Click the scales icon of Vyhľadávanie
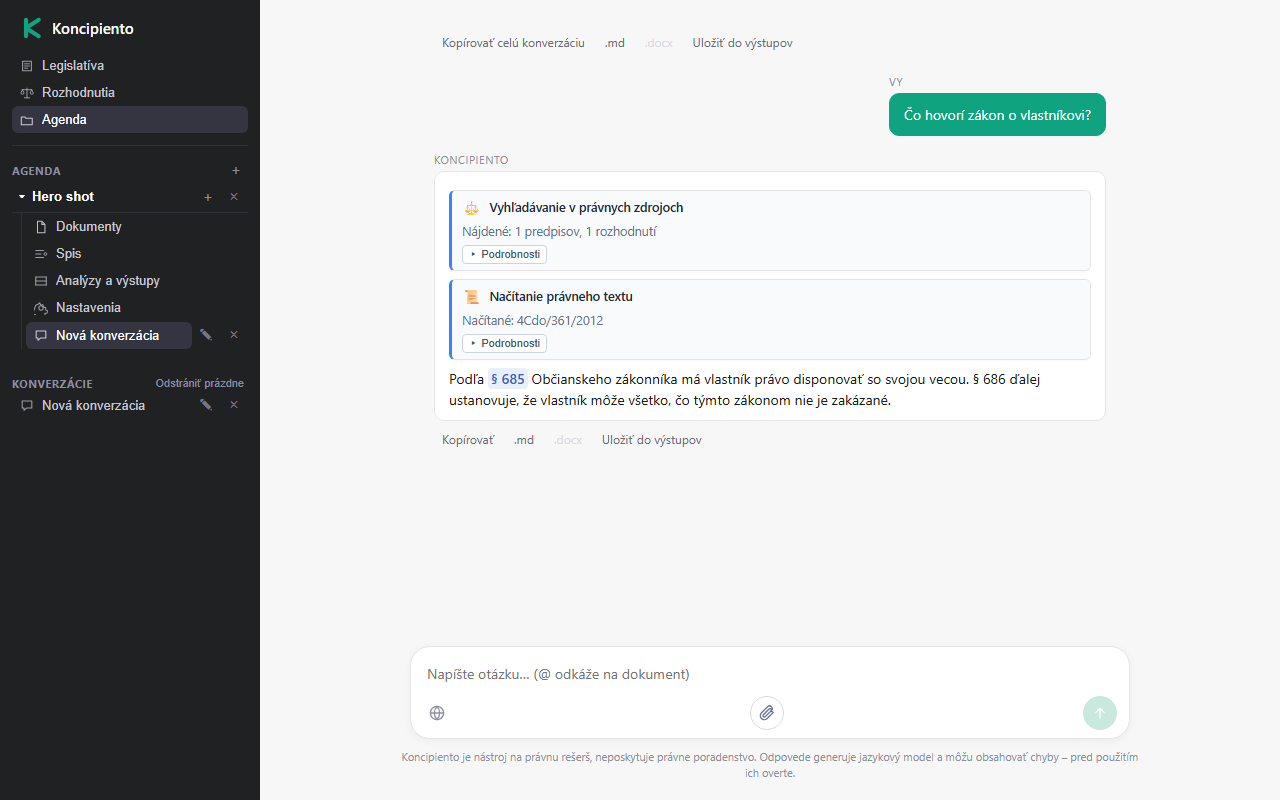This screenshot has height=800, width=1280. pos(472,208)
